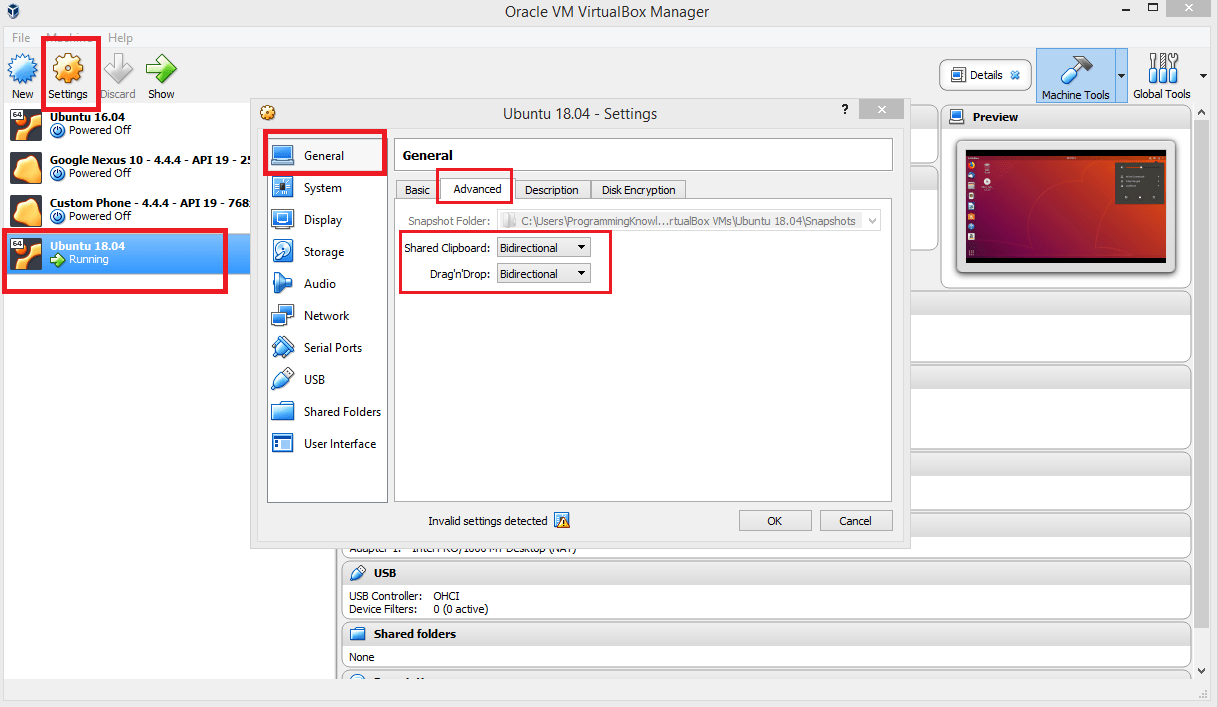Screen dimensions: 1218x707
Task: Open the System settings category
Action: pyautogui.click(x=326, y=188)
